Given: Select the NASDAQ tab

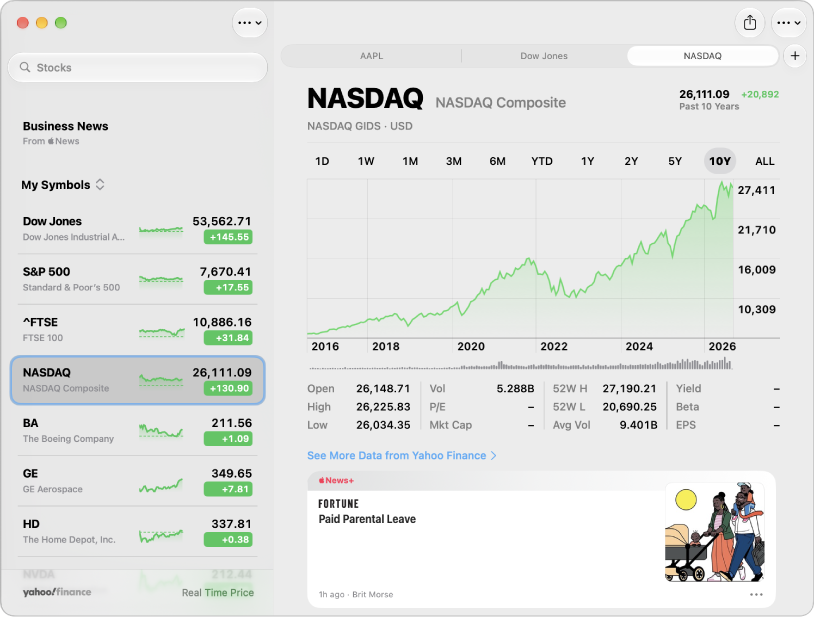Looking at the screenshot, I should (702, 56).
